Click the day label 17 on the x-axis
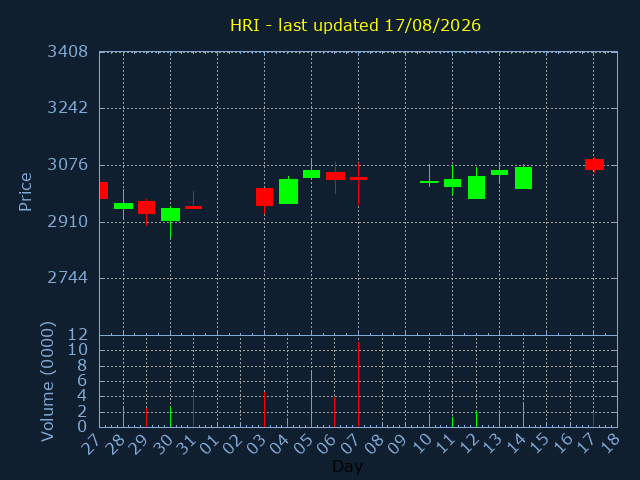Image resolution: width=640 pixels, height=480 pixels. [x=584, y=443]
